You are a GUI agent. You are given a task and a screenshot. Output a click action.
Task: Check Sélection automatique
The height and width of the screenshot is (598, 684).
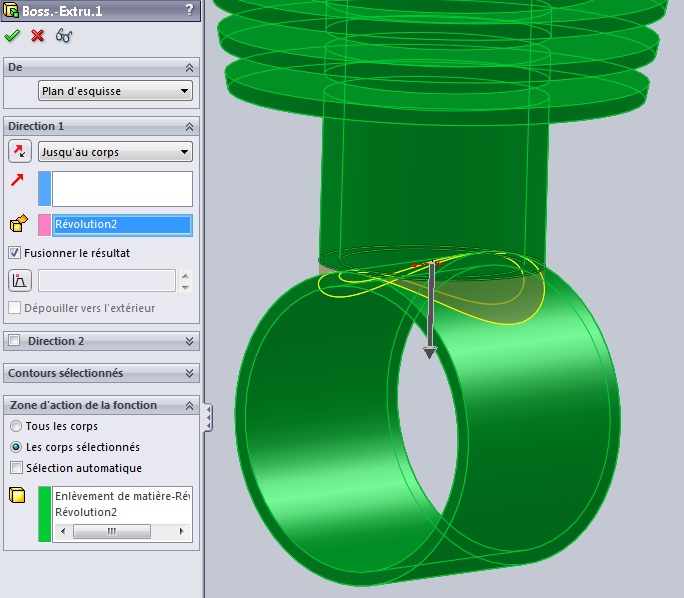pos(15,468)
